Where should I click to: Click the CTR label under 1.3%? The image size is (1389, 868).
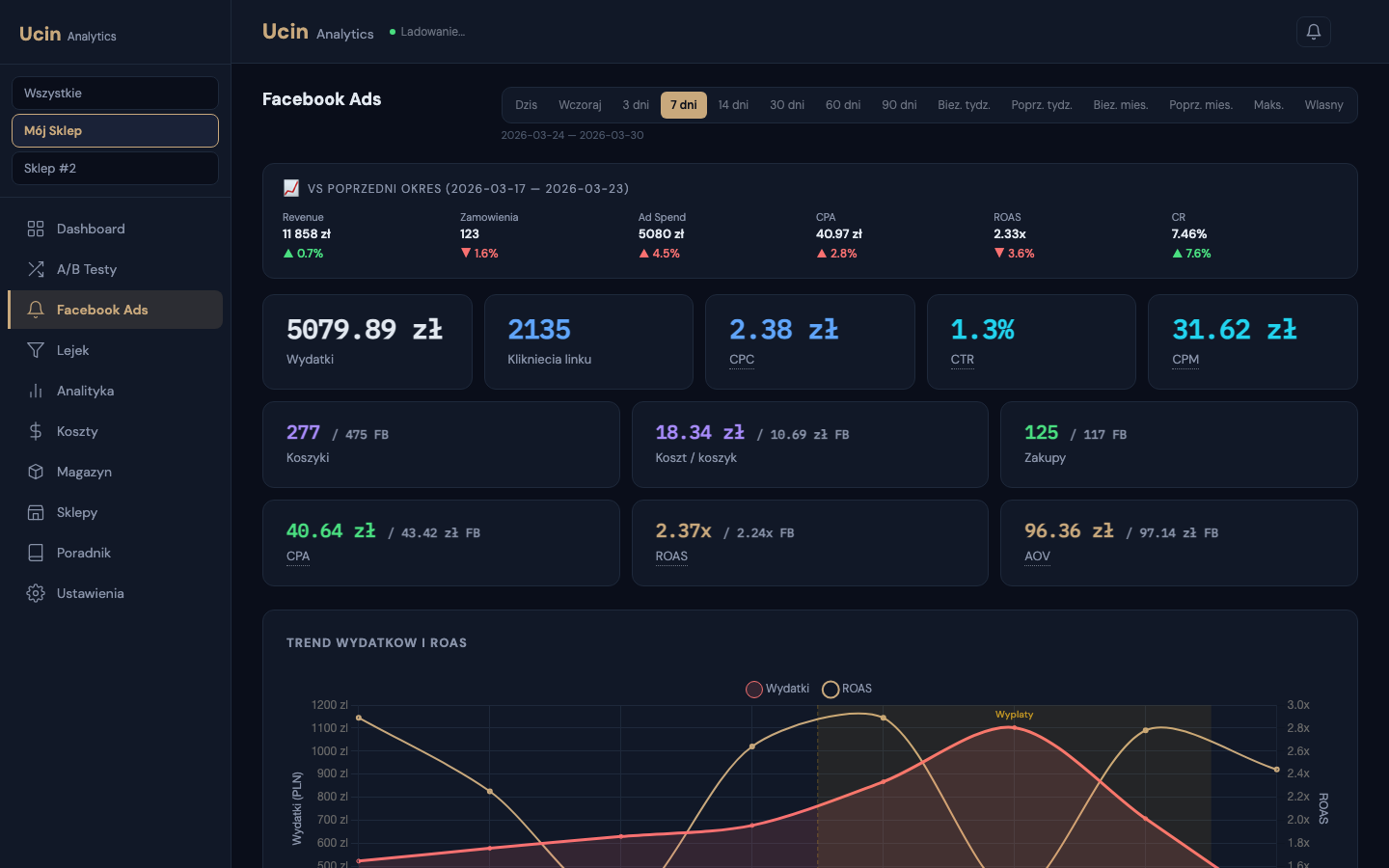point(963,360)
